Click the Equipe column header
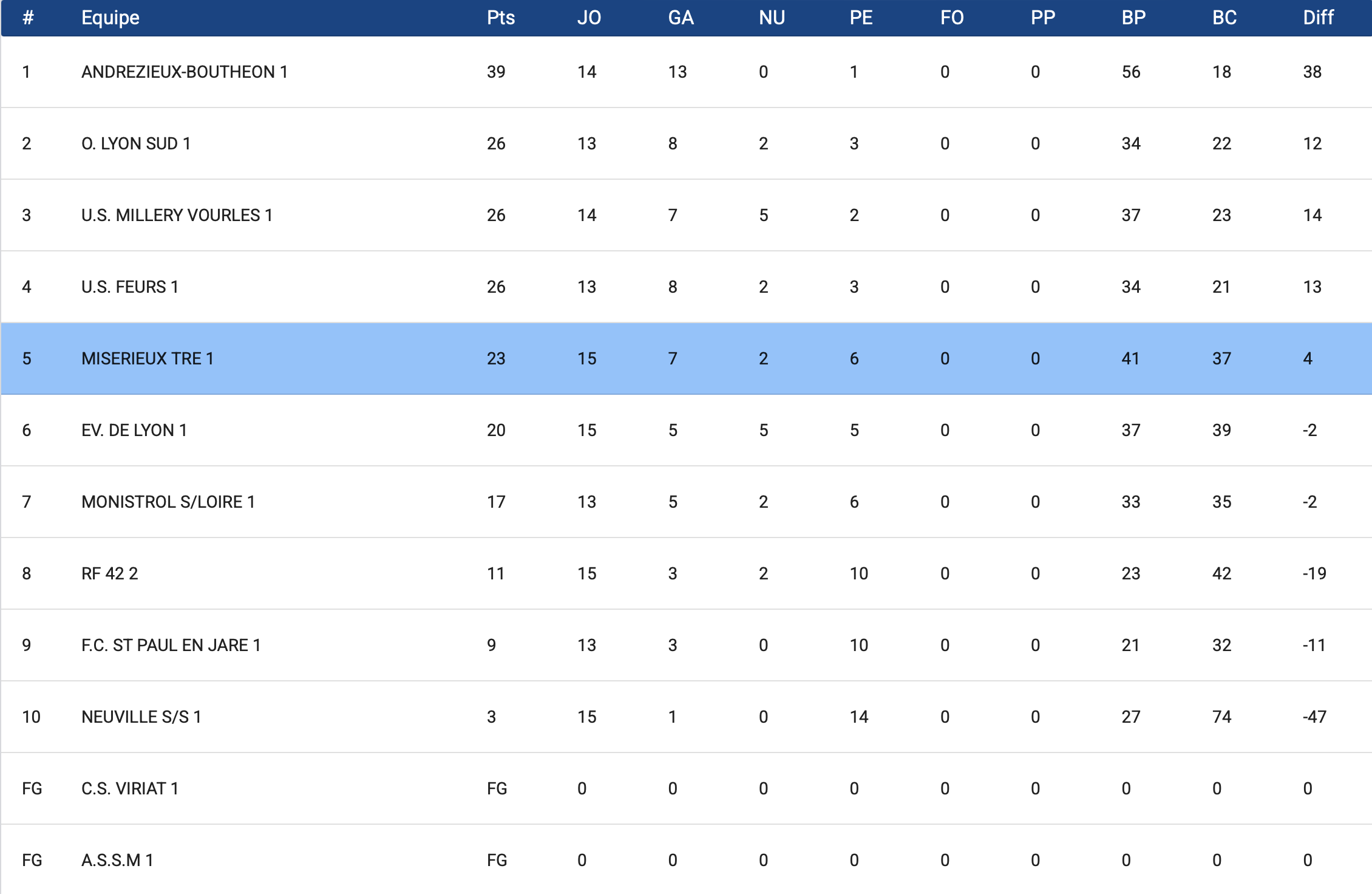This screenshot has height=894, width=1372. [110, 18]
